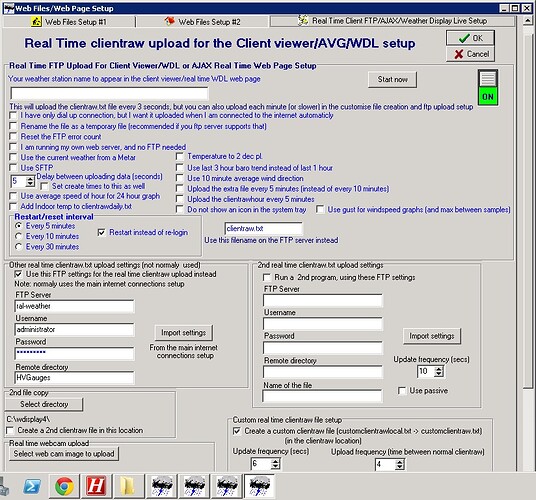Viewport: 536px width, 500px height.
Task: Click the weather station name field
Action: coord(109,93)
